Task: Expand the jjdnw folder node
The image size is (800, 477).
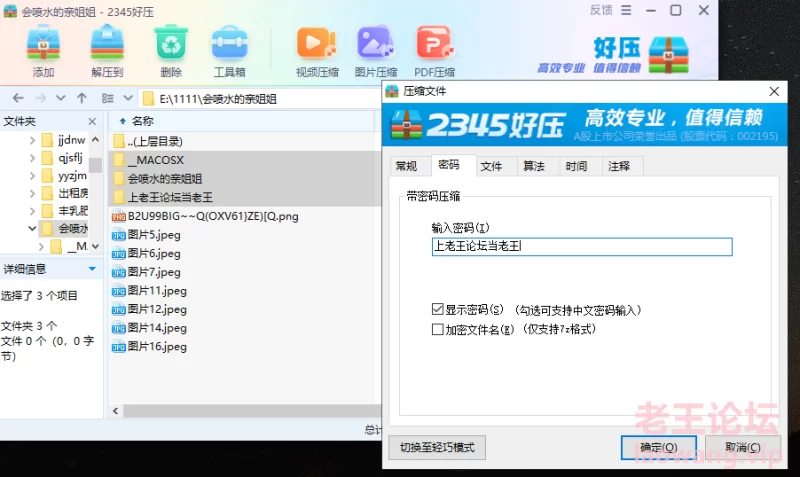Action: pos(32,140)
